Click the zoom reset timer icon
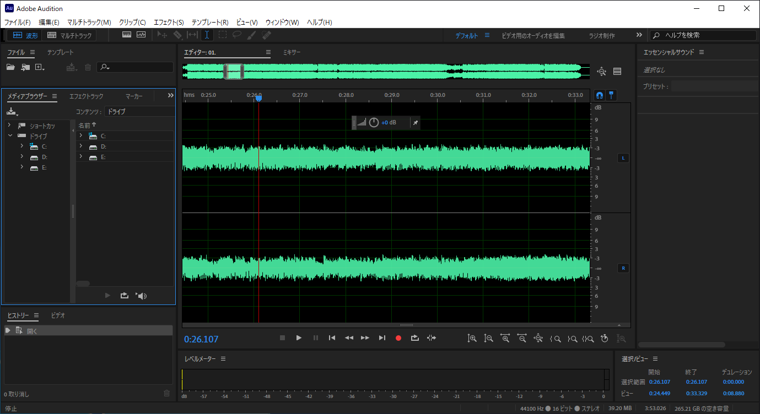Screen dimensions: 760x414 [x=604, y=338]
